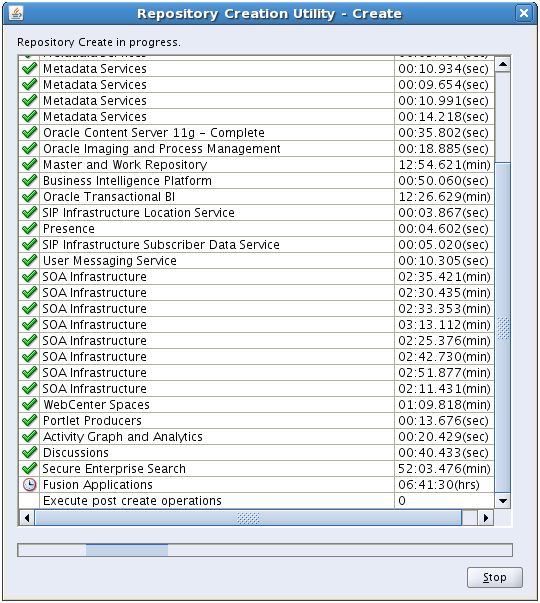Select the Presence row text
The width and height of the screenshot is (540, 603).
pyautogui.click(x=69, y=228)
